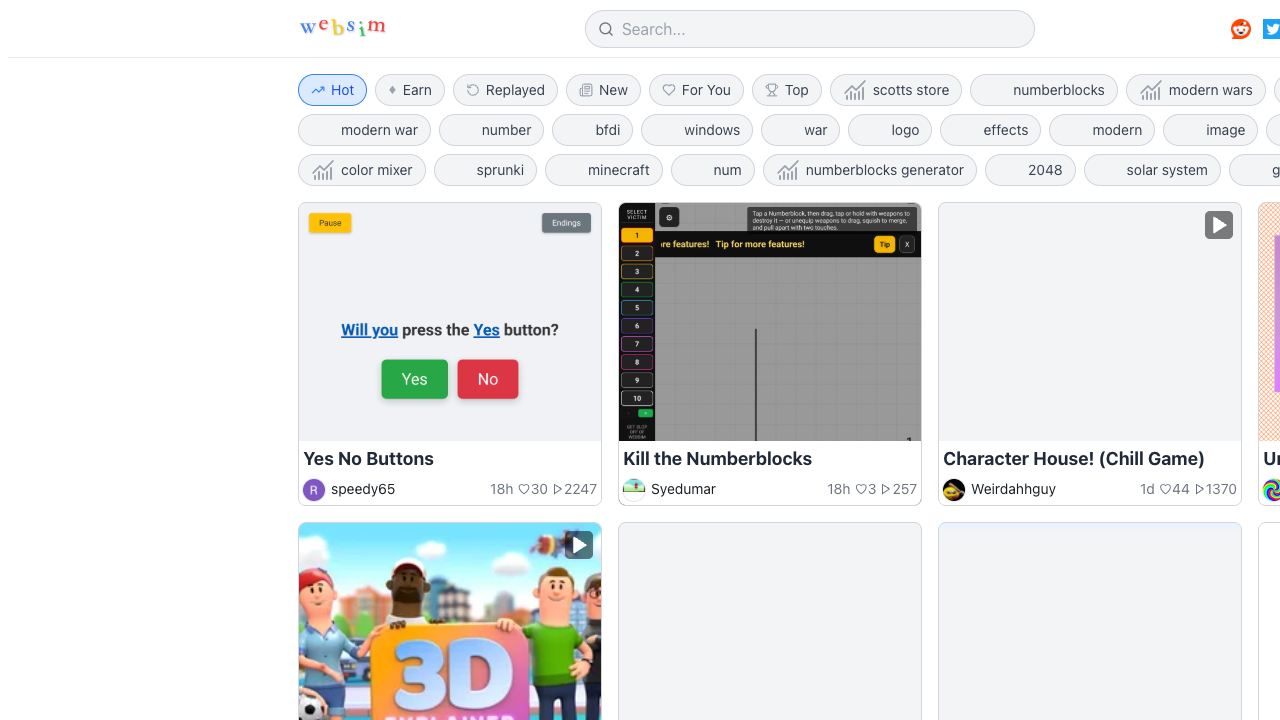Click the For You heart icon

point(669,90)
